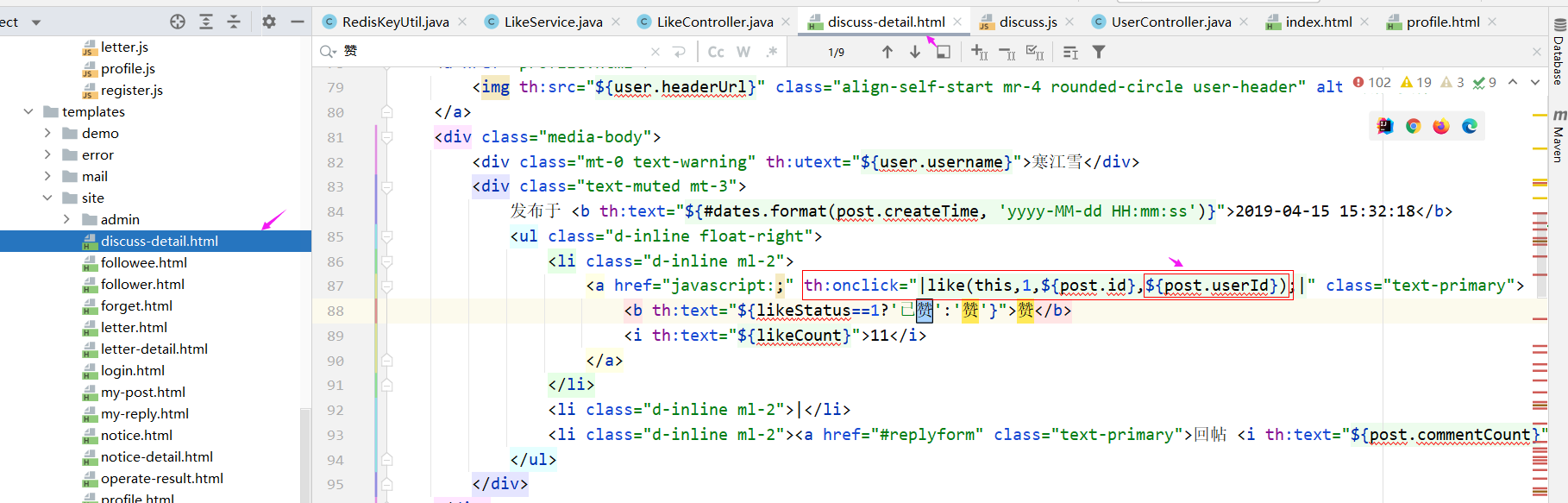The image size is (1568, 503).
Task: Expand the mail folder
Action: tap(47, 176)
